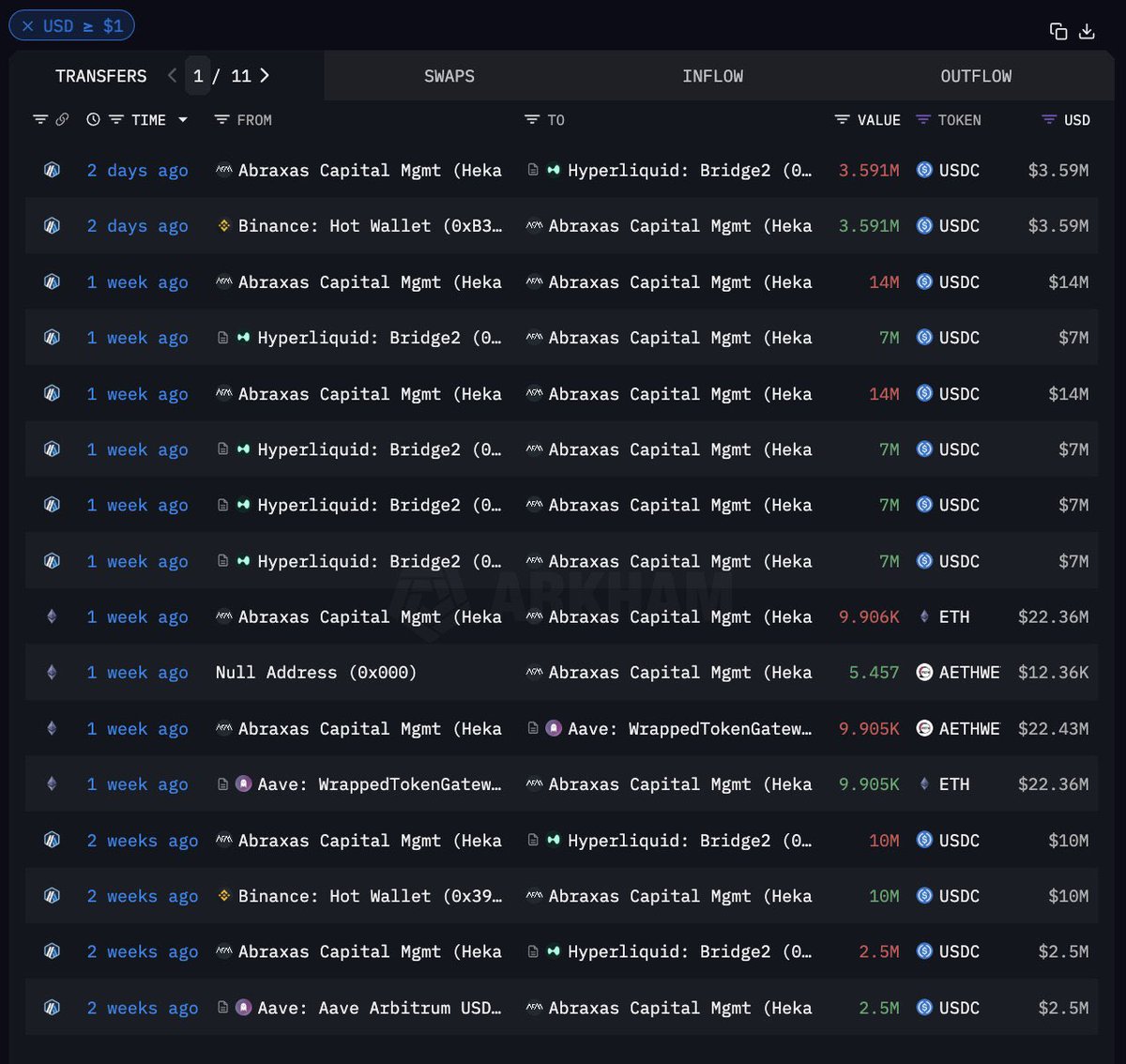Click the 5.457 AETHWE value
Screen dimensions: 1126x1064
tap(875, 673)
